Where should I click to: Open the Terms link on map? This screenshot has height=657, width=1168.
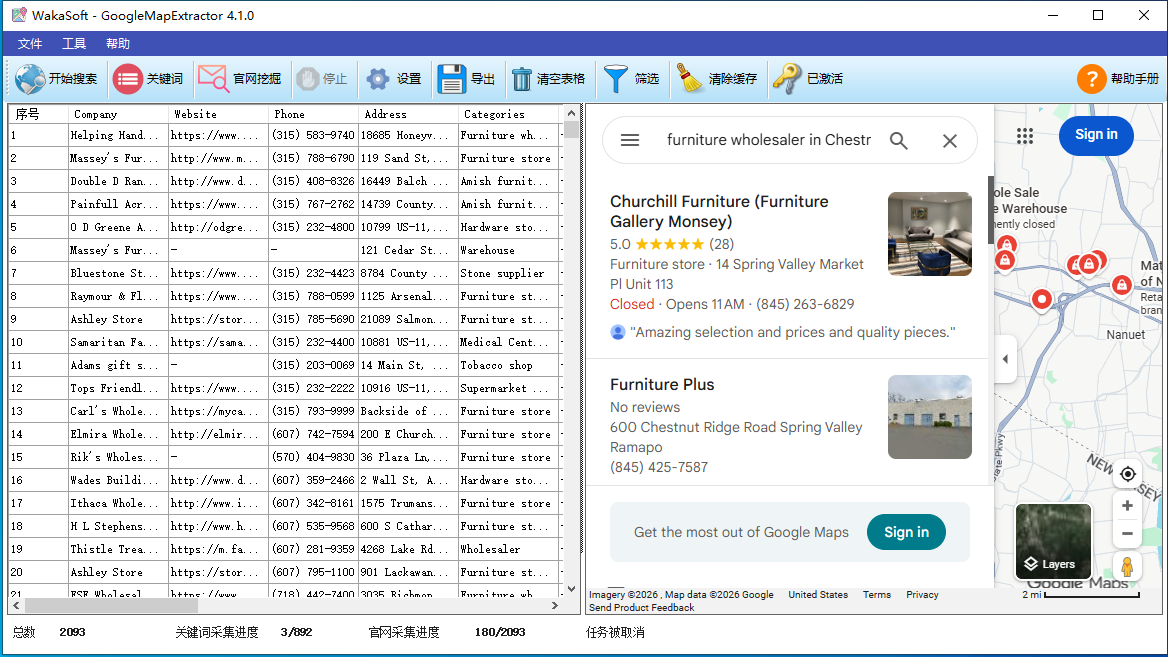coord(877,595)
